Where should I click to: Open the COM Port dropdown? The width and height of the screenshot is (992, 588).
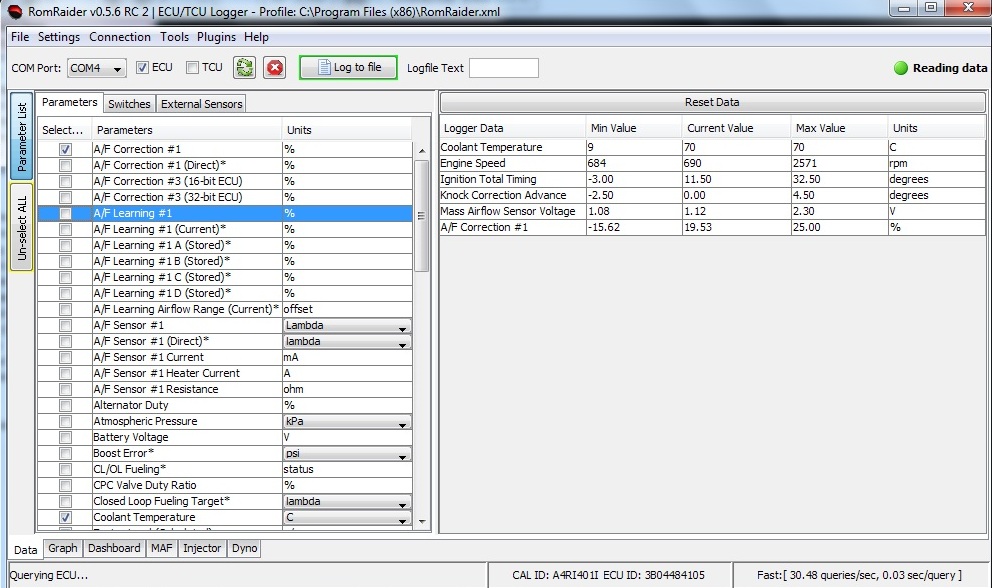pos(97,68)
